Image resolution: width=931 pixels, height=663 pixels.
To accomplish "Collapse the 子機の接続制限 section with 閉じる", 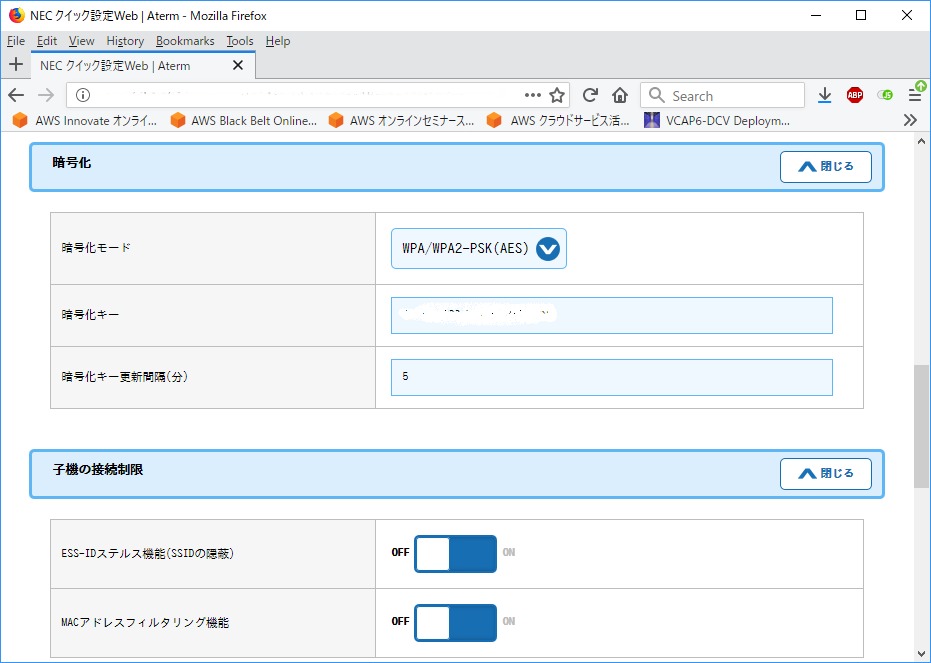I will [x=825, y=474].
